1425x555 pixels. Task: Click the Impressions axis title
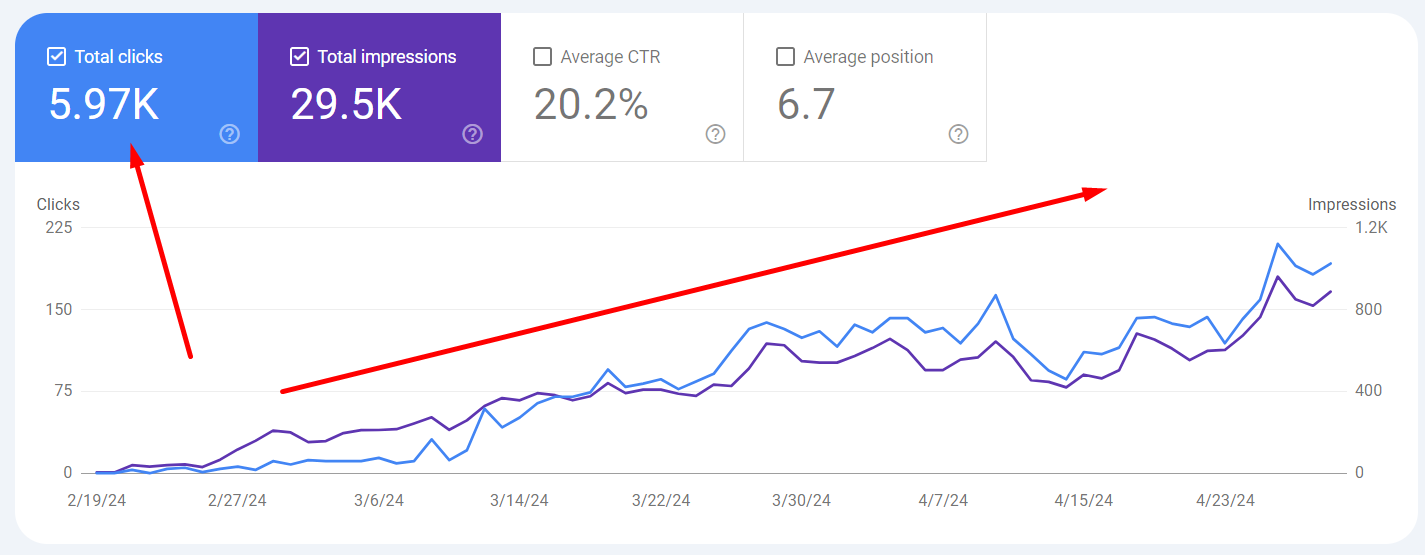coord(1352,204)
